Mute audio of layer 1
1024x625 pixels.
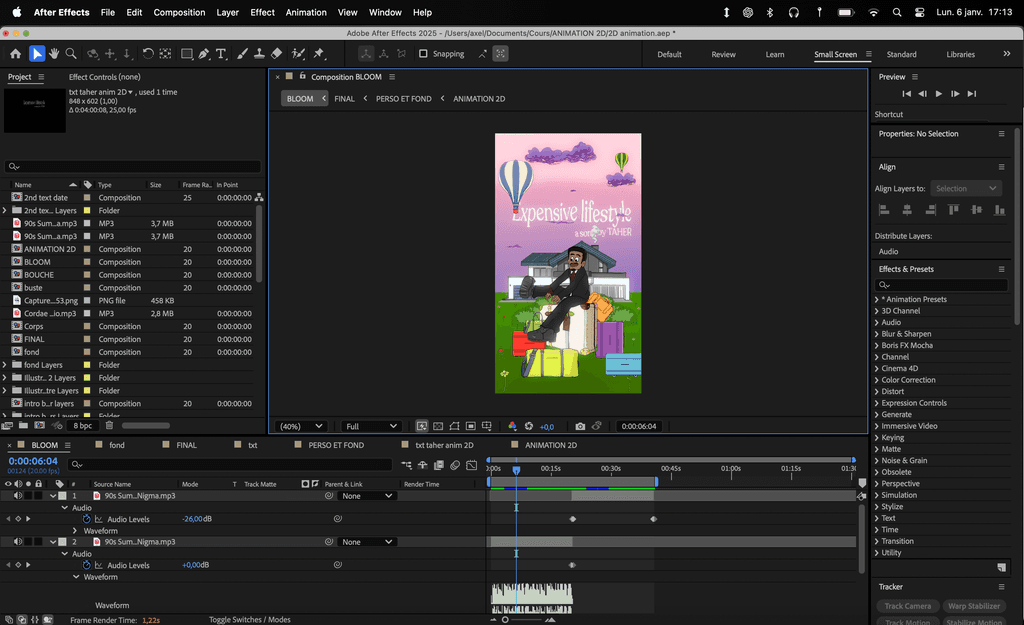coord(17,496)
